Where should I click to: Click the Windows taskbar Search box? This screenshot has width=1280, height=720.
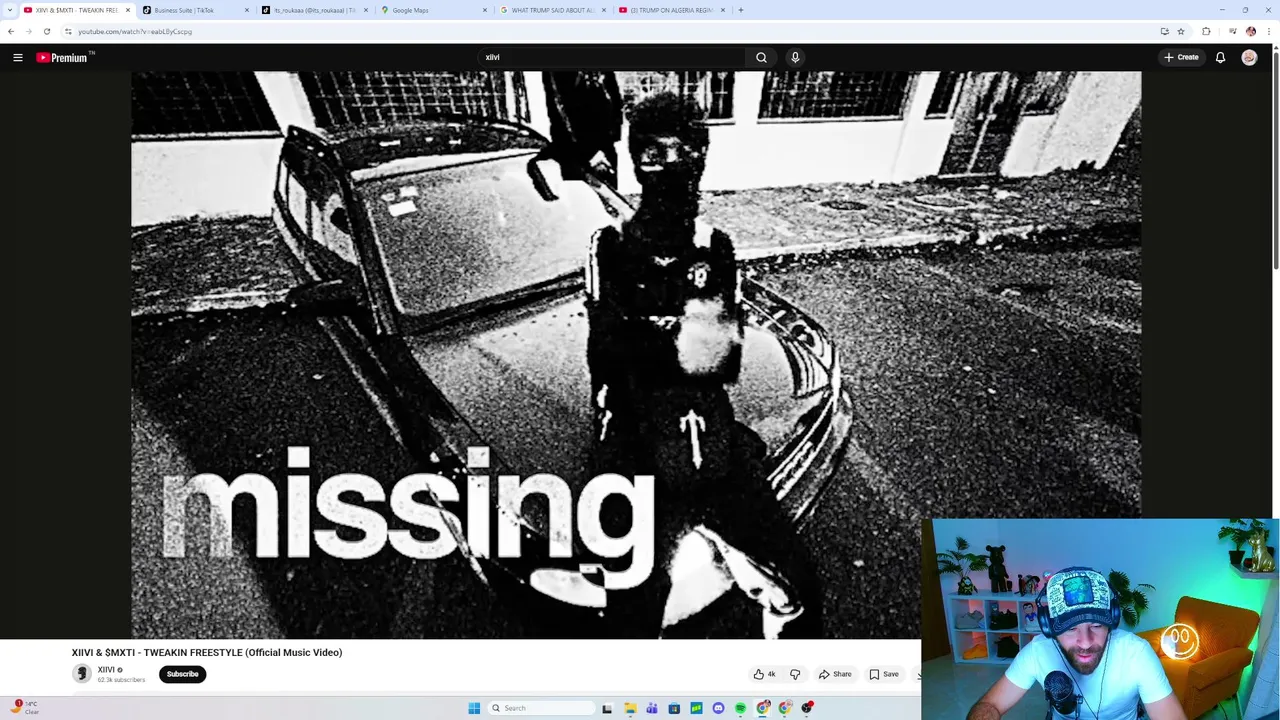(x=540, y=708)
